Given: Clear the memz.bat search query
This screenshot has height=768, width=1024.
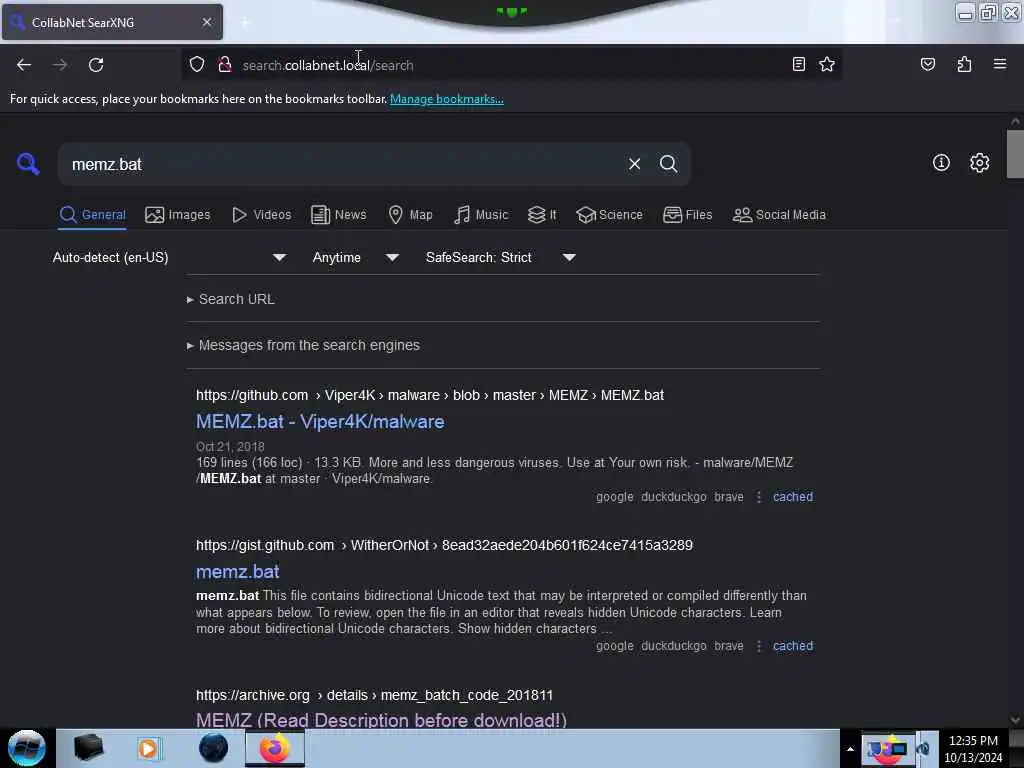Looking at the screenshot, I should pyautogui.click(x=634, y=164).
